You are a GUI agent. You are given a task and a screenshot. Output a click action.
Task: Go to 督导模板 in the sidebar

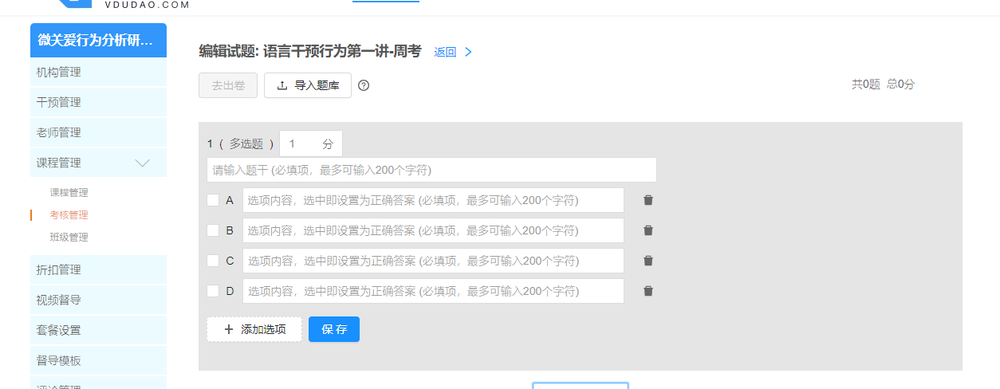[x=98, y=361]
